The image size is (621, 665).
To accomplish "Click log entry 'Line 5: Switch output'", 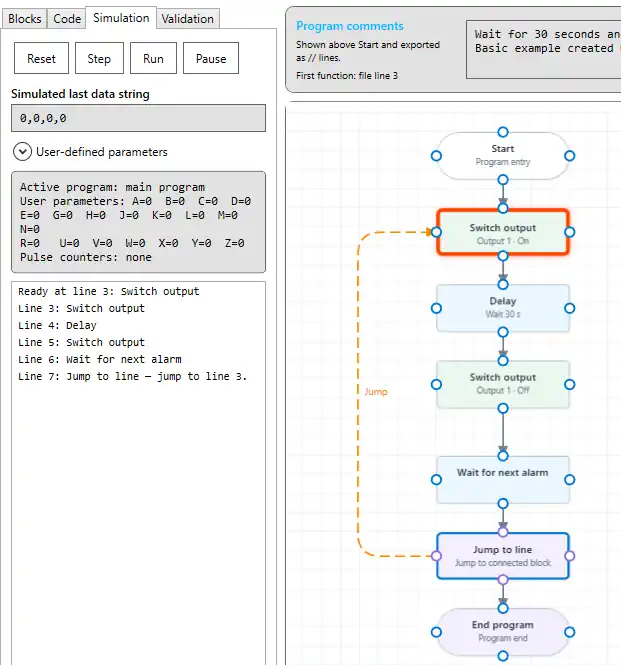I will [81, 342].
